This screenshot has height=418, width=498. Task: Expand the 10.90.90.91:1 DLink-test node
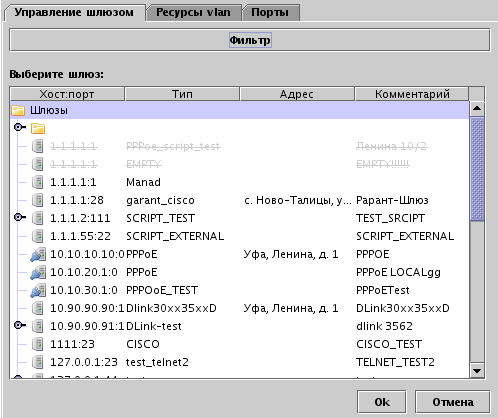[x=19, y=325]
